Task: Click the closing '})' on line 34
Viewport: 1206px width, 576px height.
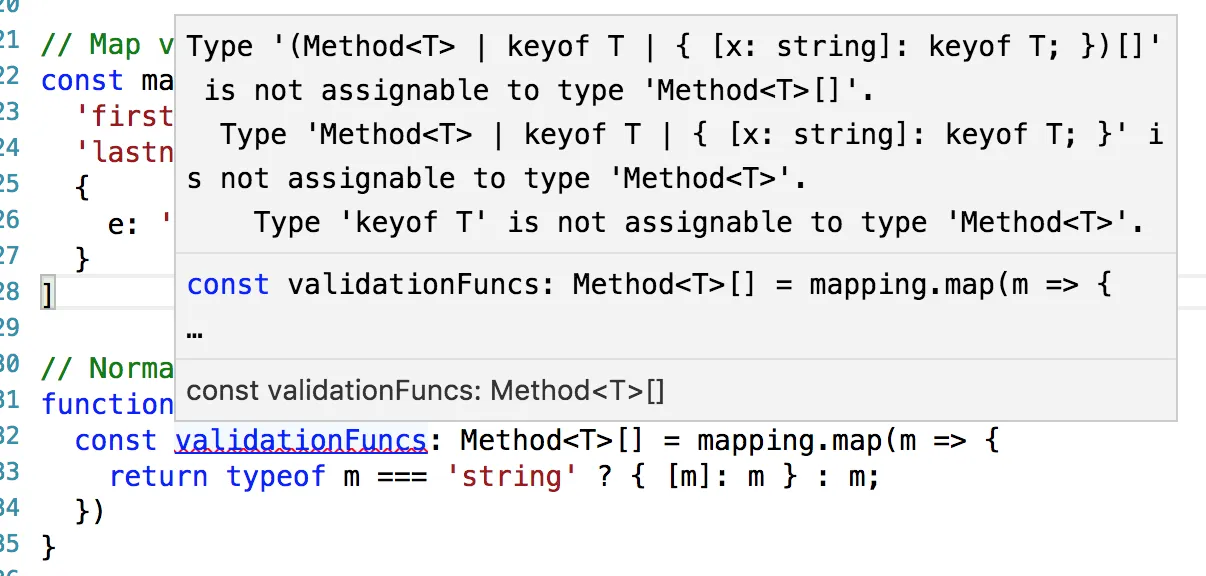Action: (90, 512)
